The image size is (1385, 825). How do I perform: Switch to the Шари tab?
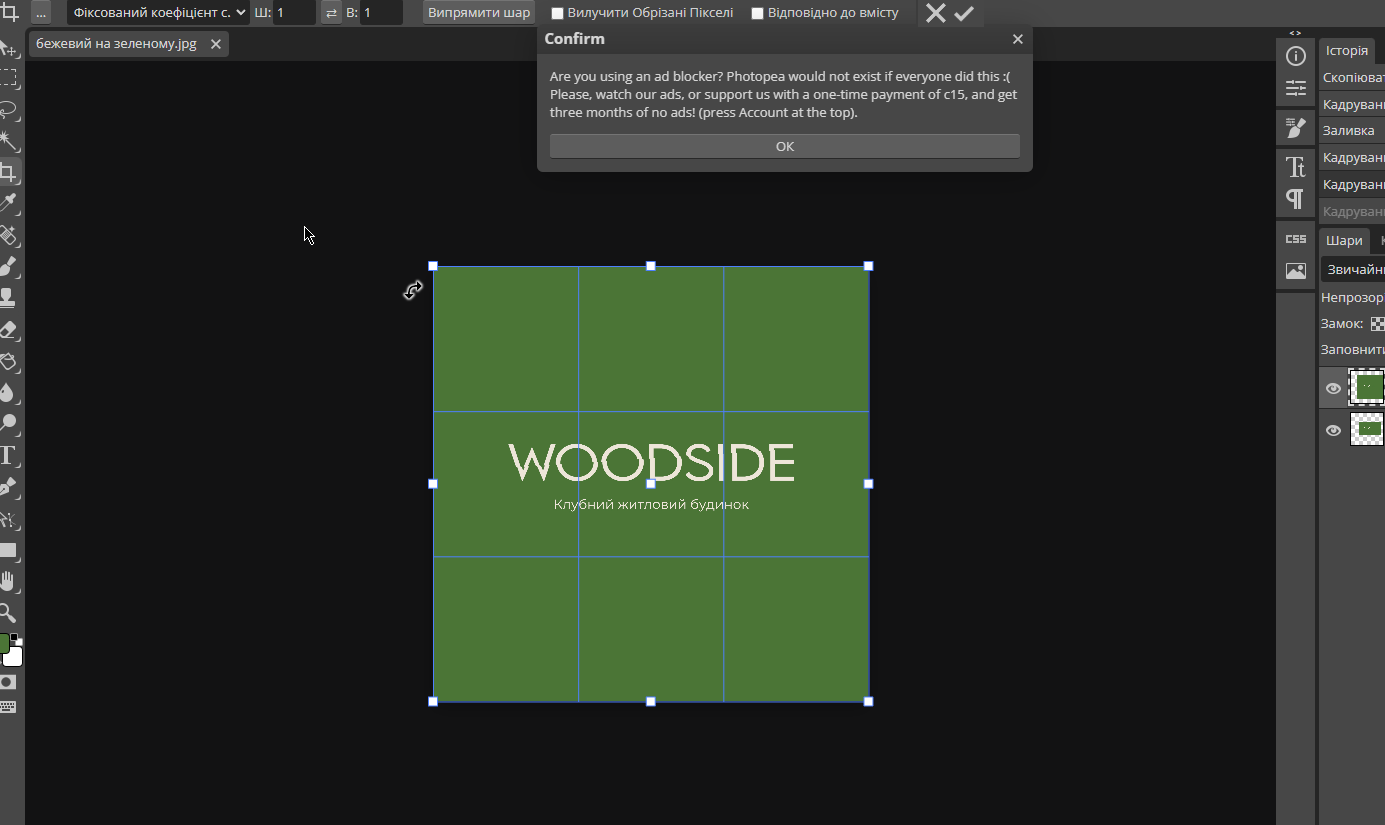pos(1344,241)
